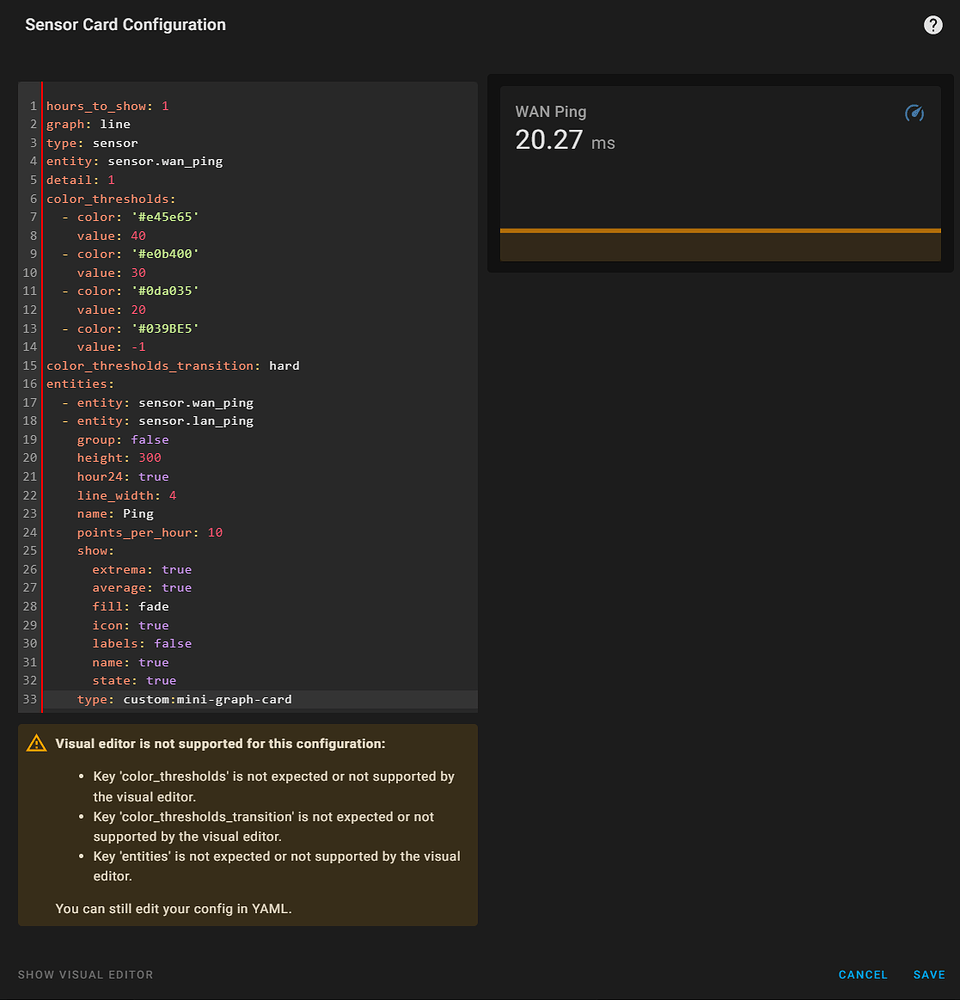Click the gauge icon on WAN Ping card

click(914, 114)
